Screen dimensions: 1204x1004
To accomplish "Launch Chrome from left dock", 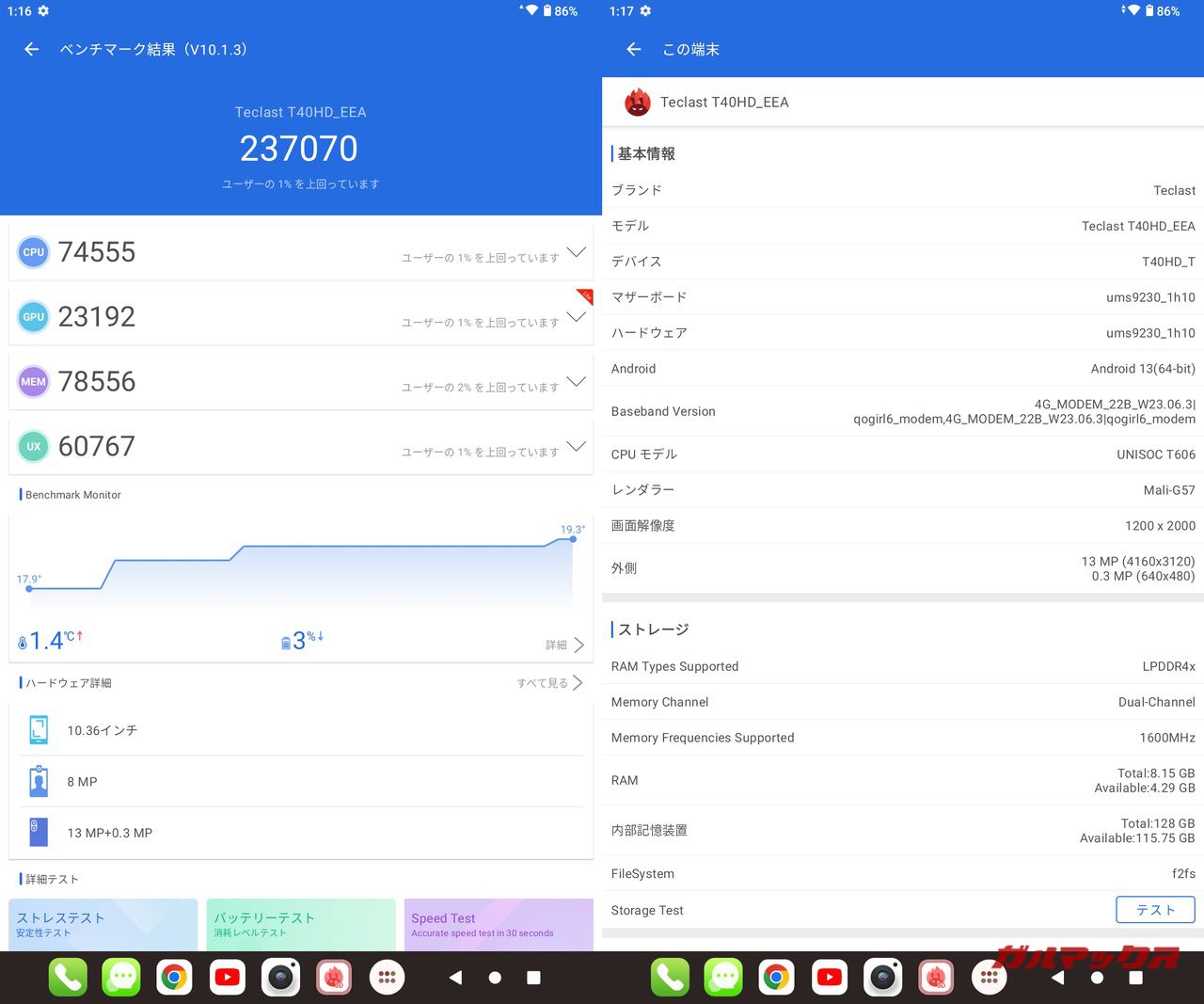I will coord(174,978).
